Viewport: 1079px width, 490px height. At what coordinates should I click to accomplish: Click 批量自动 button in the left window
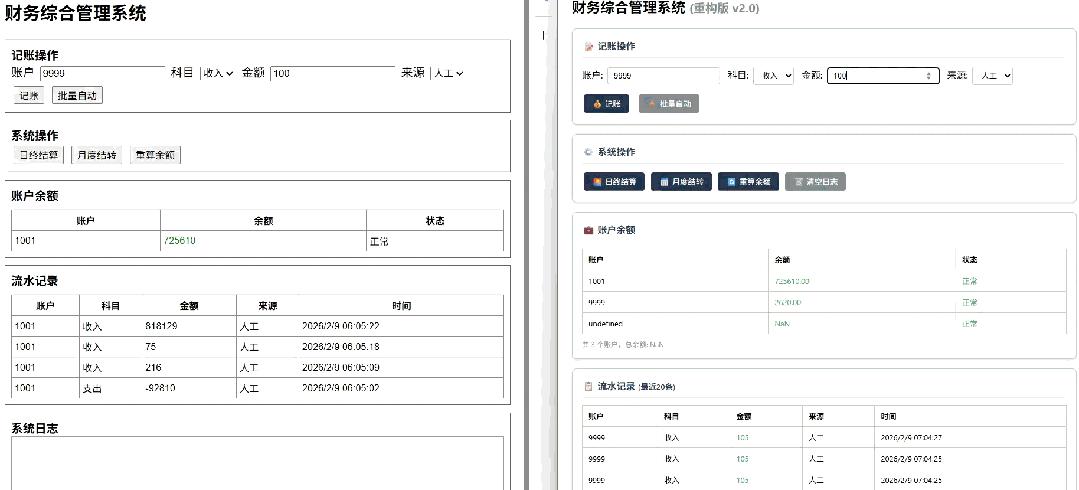click(x=77, y=96)
